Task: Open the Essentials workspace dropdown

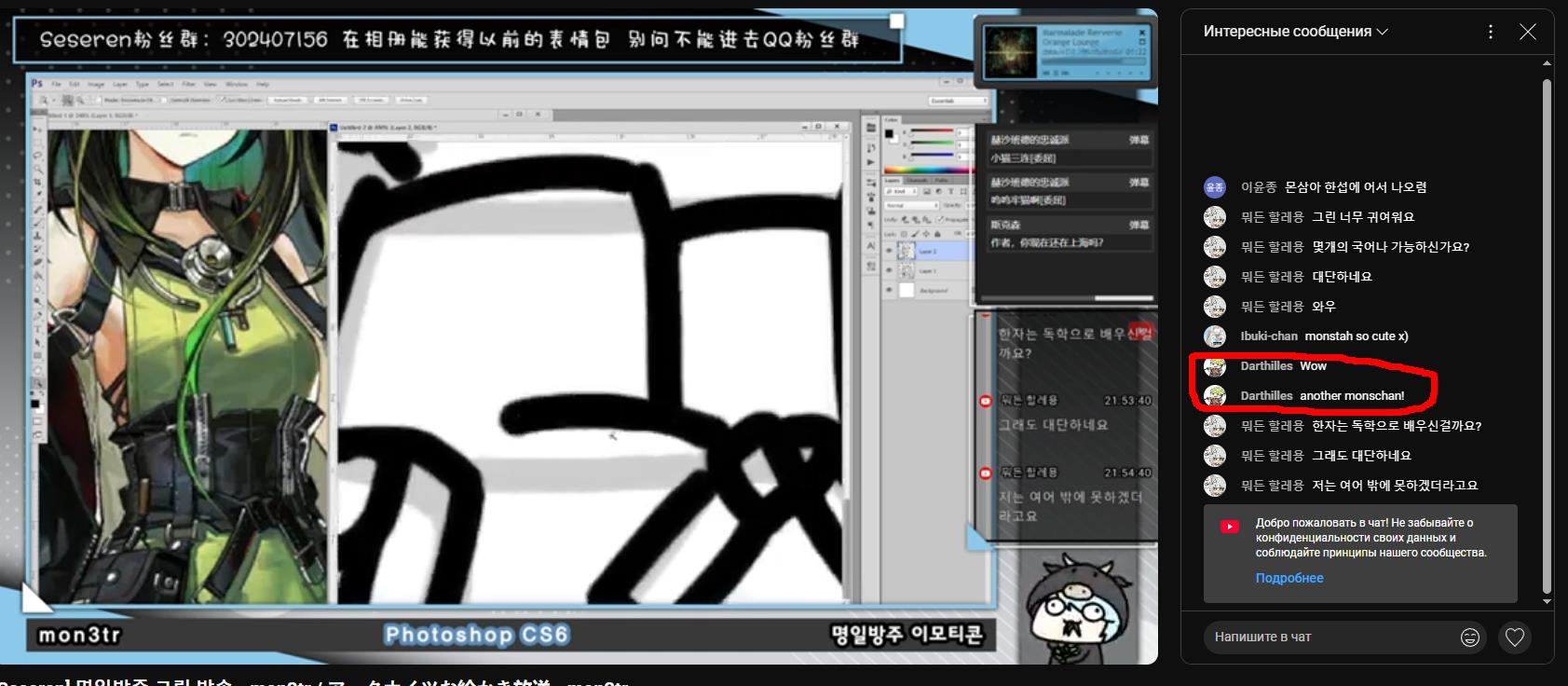Action: 958,101
